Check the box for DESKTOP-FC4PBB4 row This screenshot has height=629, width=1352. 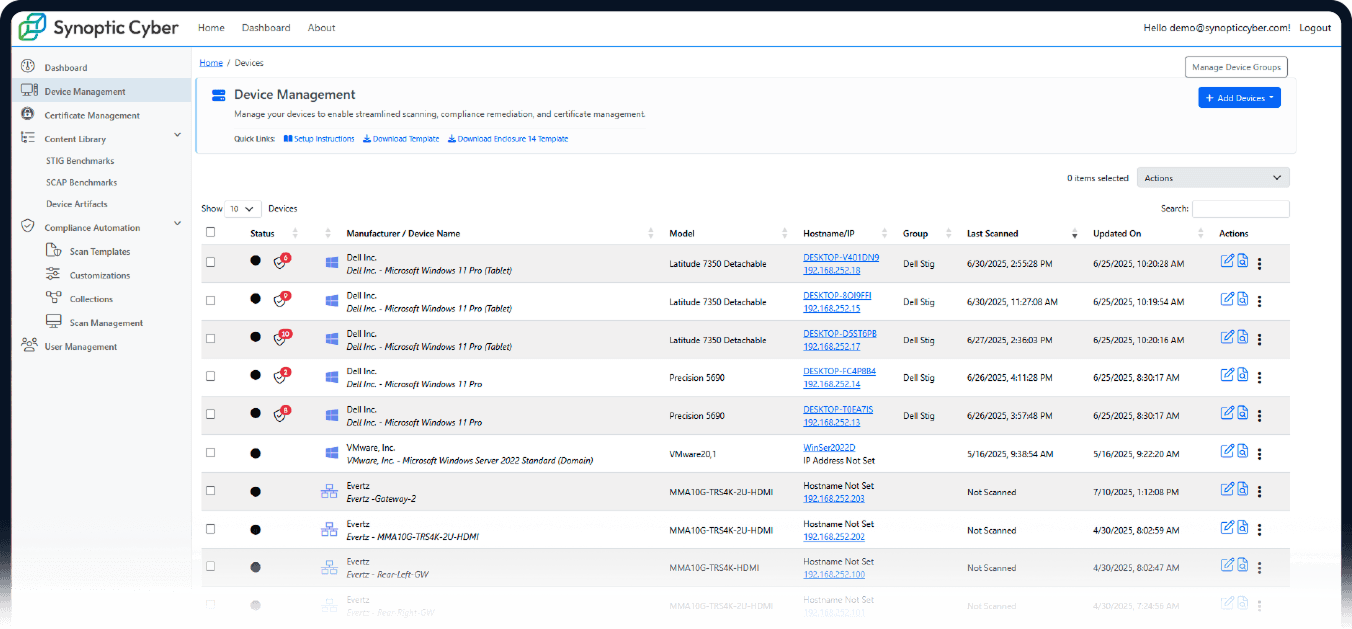click(210, 376)
